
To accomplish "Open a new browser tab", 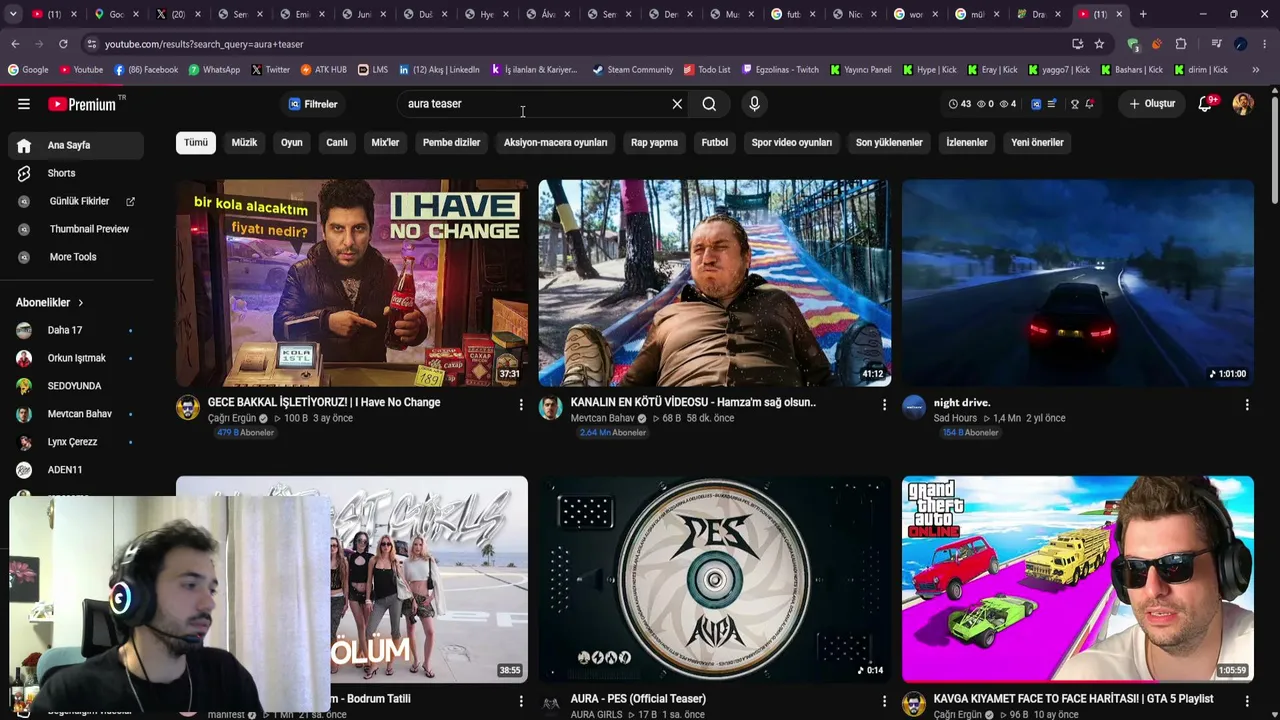I will click(x=1143, y=14).
